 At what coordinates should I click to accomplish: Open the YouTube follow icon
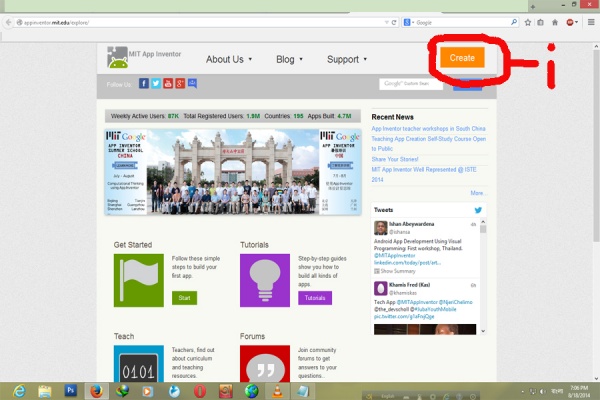[168, 83]
